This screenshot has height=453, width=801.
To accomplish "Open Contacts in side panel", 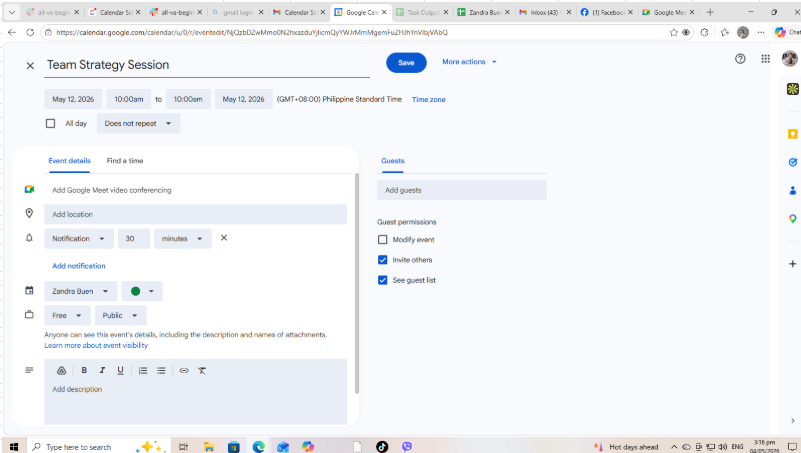I will coord(792,190).
